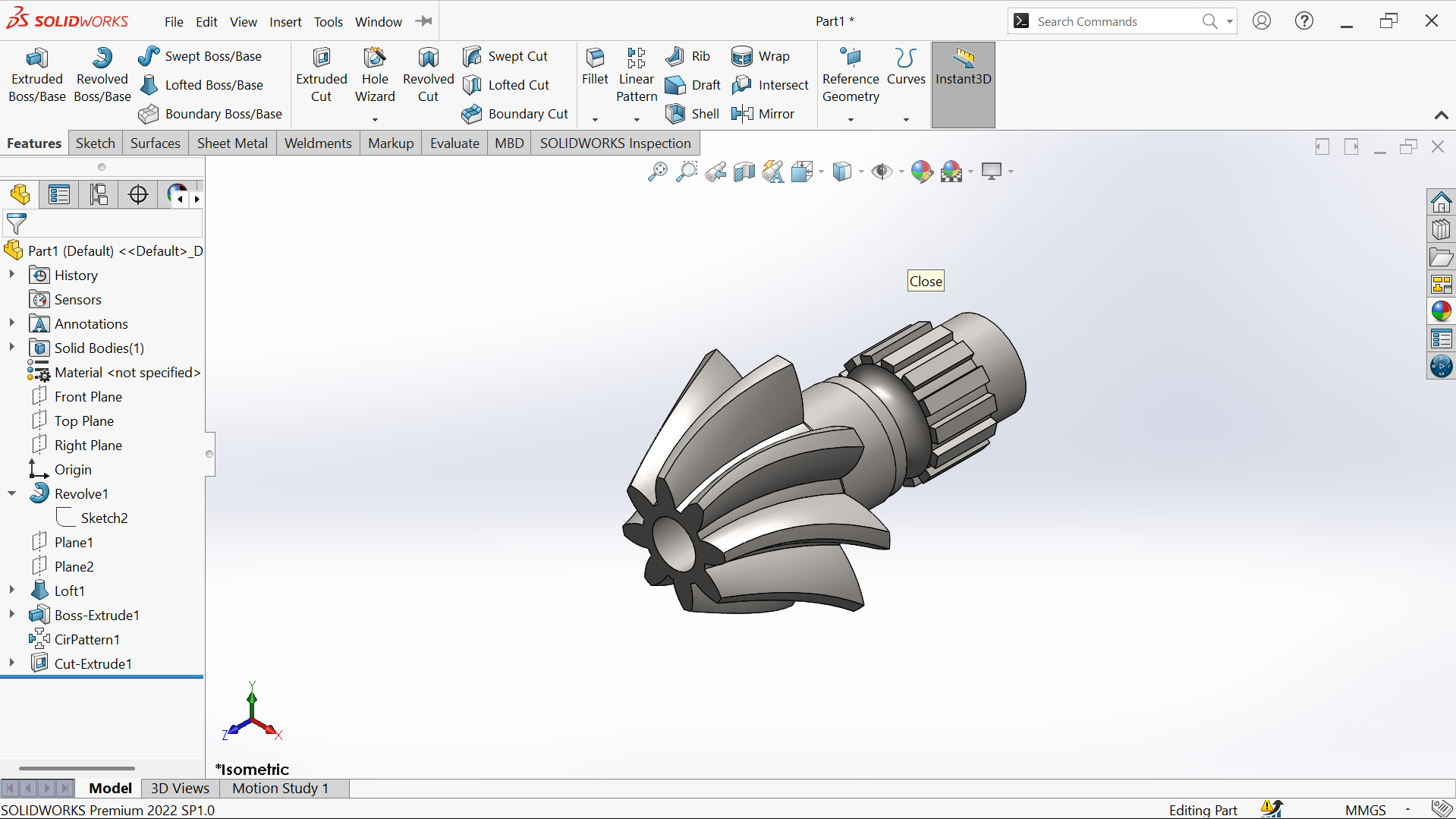The width and height of the screenshot is (1456, 819).
Task: Open the Appearances color ball pane
Action: point(1441,311)
